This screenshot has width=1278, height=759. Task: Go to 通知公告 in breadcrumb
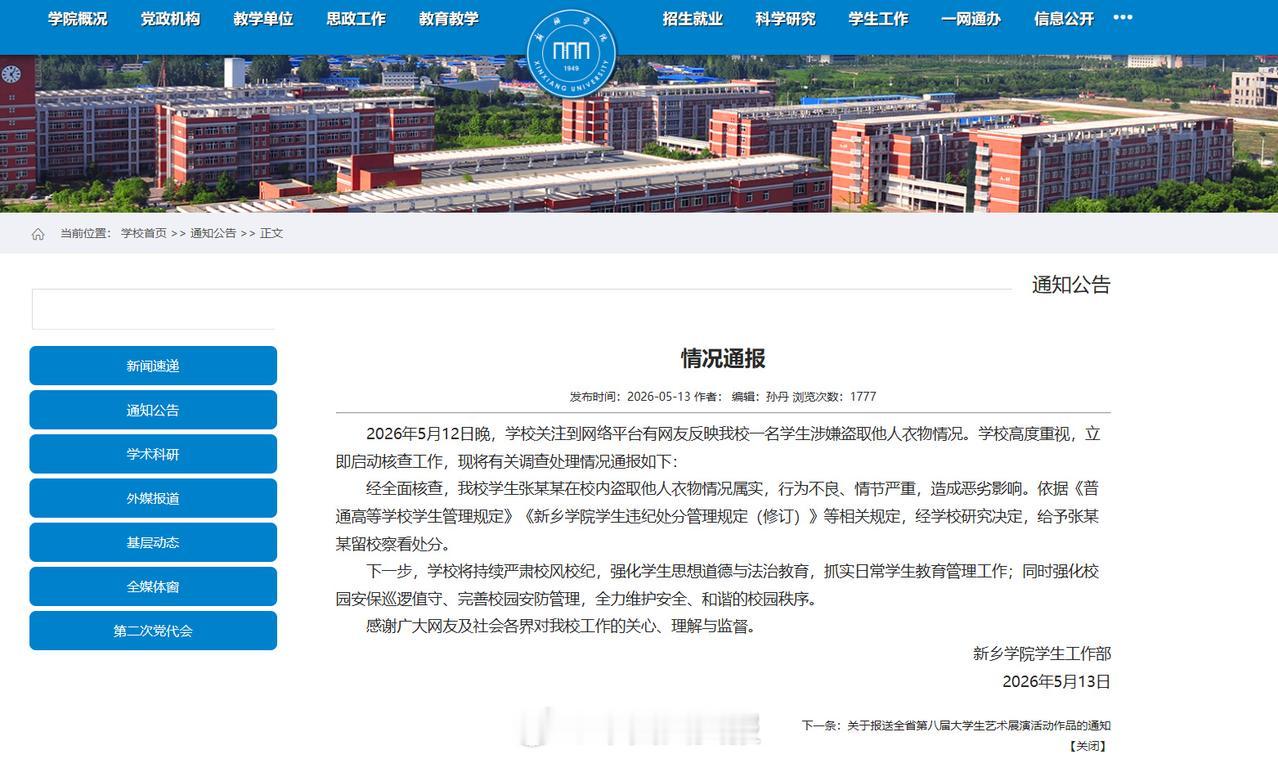point(213,233)
